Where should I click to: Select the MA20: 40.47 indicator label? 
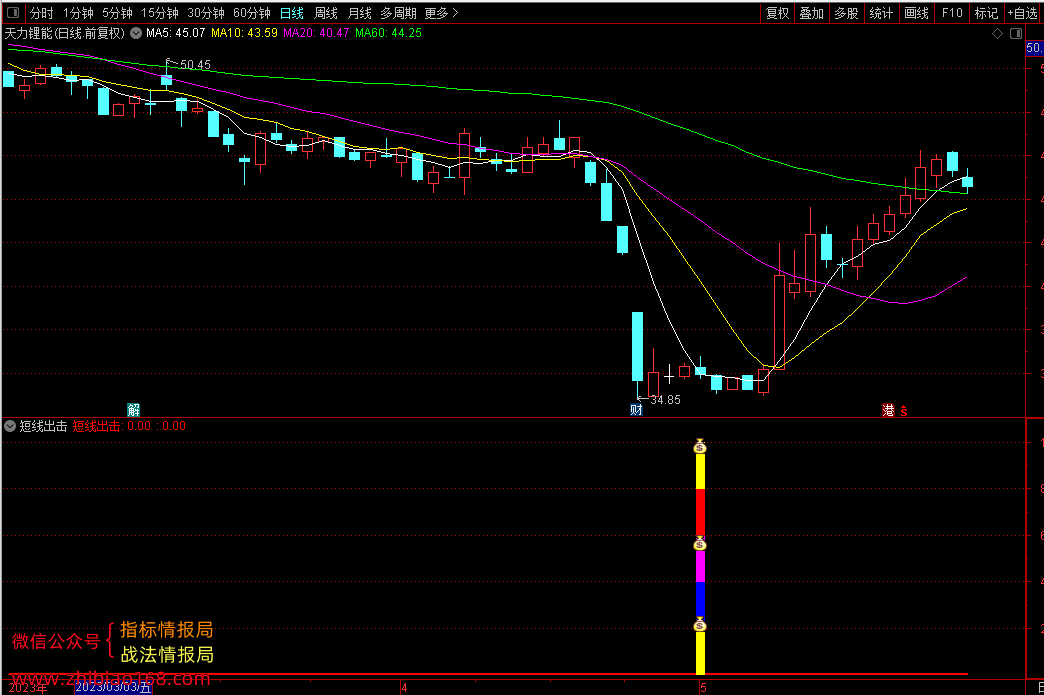[316, 33]
